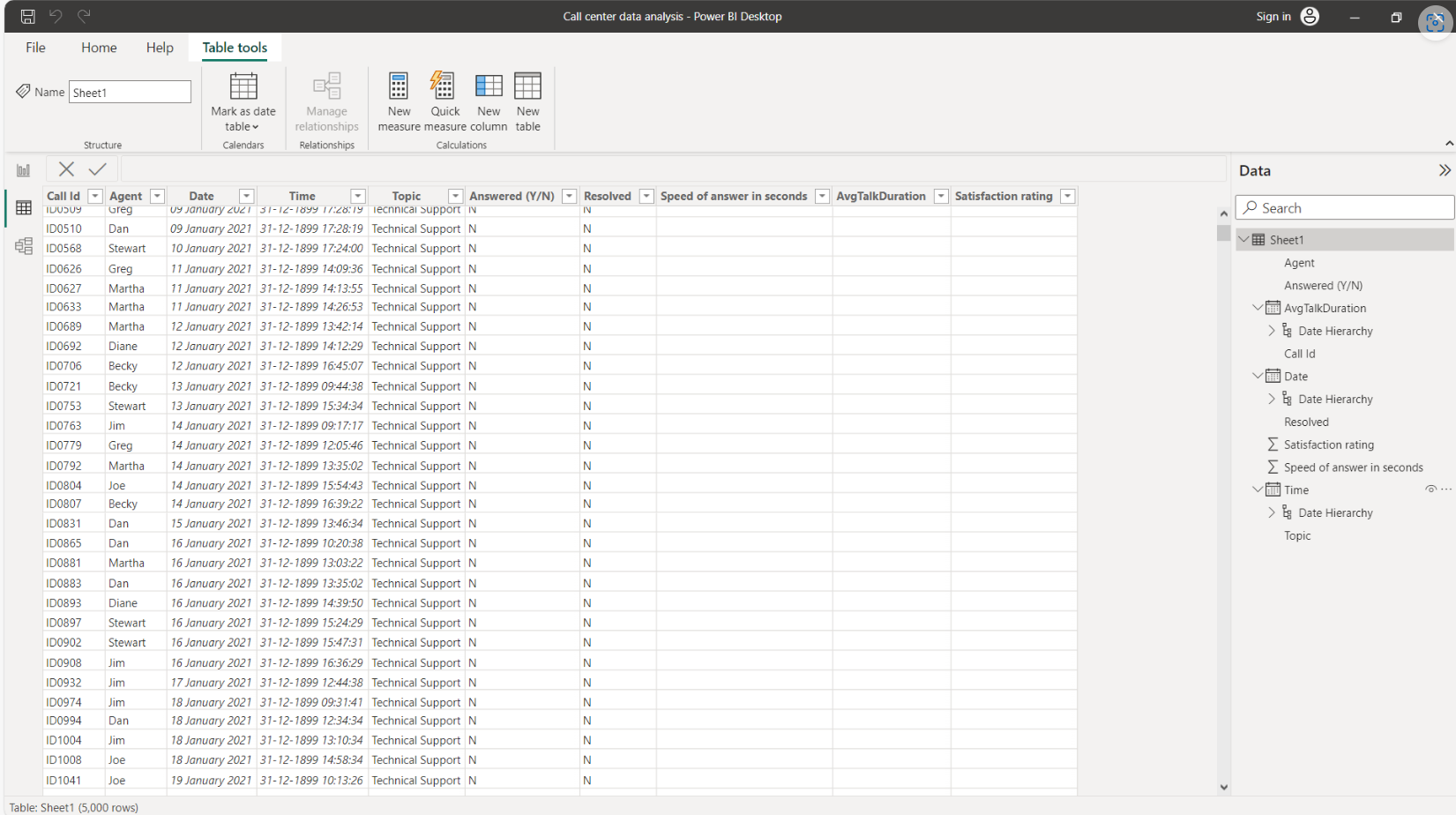Collapse the Sheet1 table in Data pane

tap(1244, 239)
